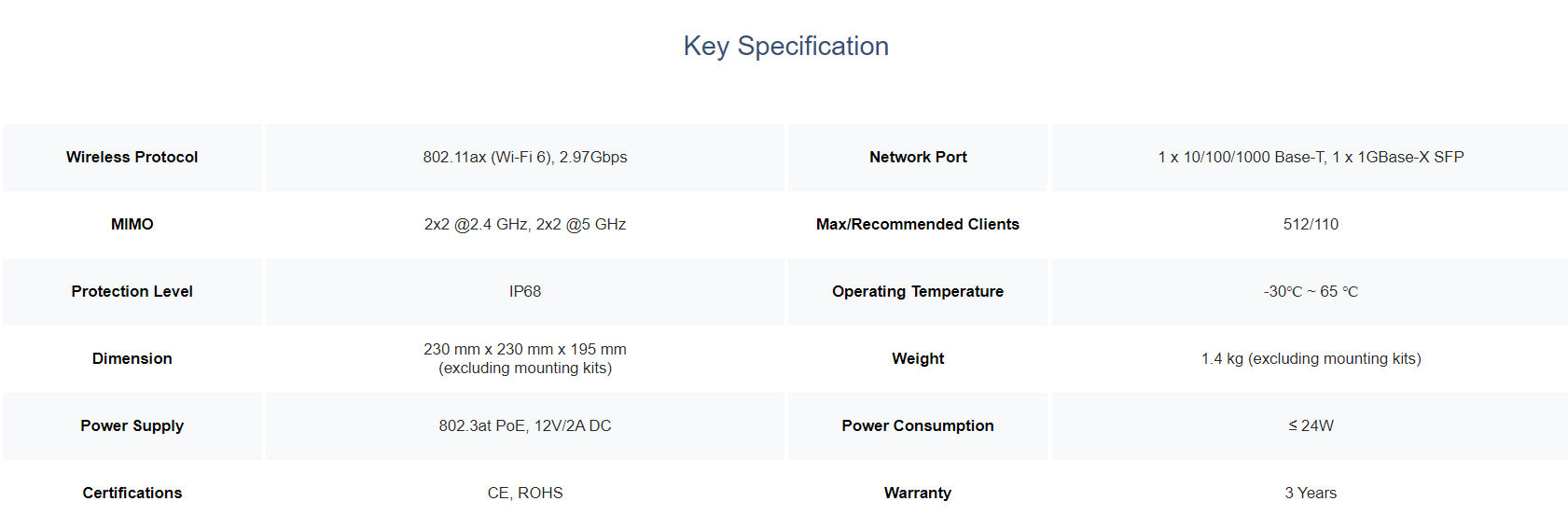Click the 802.11ax (Wi-Fi 6), 2.97Gbps value
1568x515 pixels.
(525, 157)
